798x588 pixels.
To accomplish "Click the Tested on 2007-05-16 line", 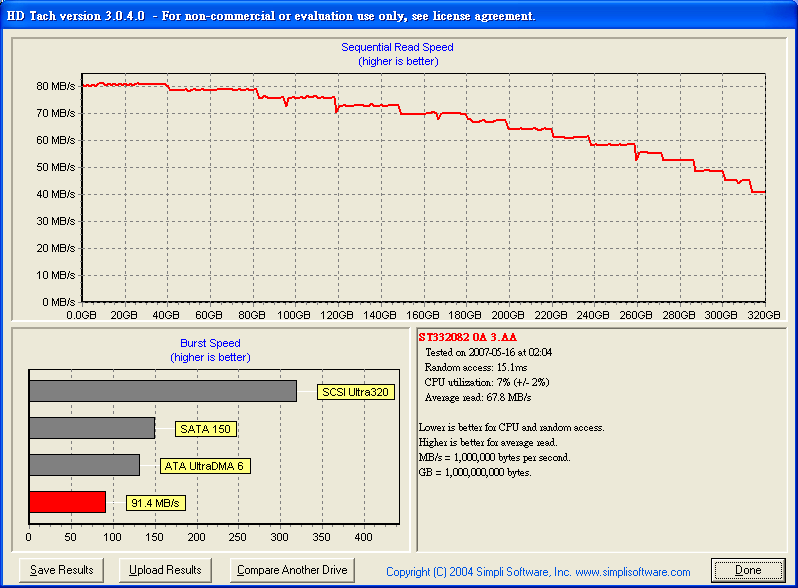I will tap(489, 352).
